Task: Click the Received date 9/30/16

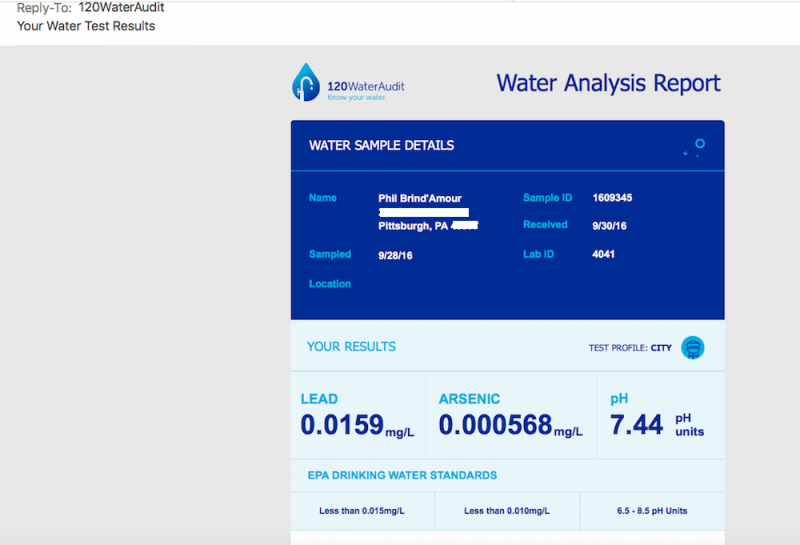Action: [609, 226]
